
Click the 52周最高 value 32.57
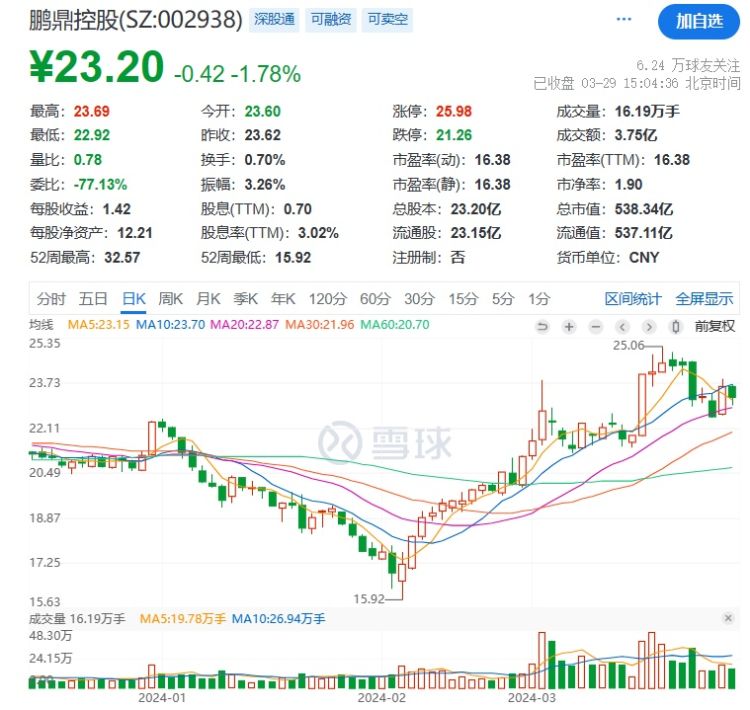[122, 258]
